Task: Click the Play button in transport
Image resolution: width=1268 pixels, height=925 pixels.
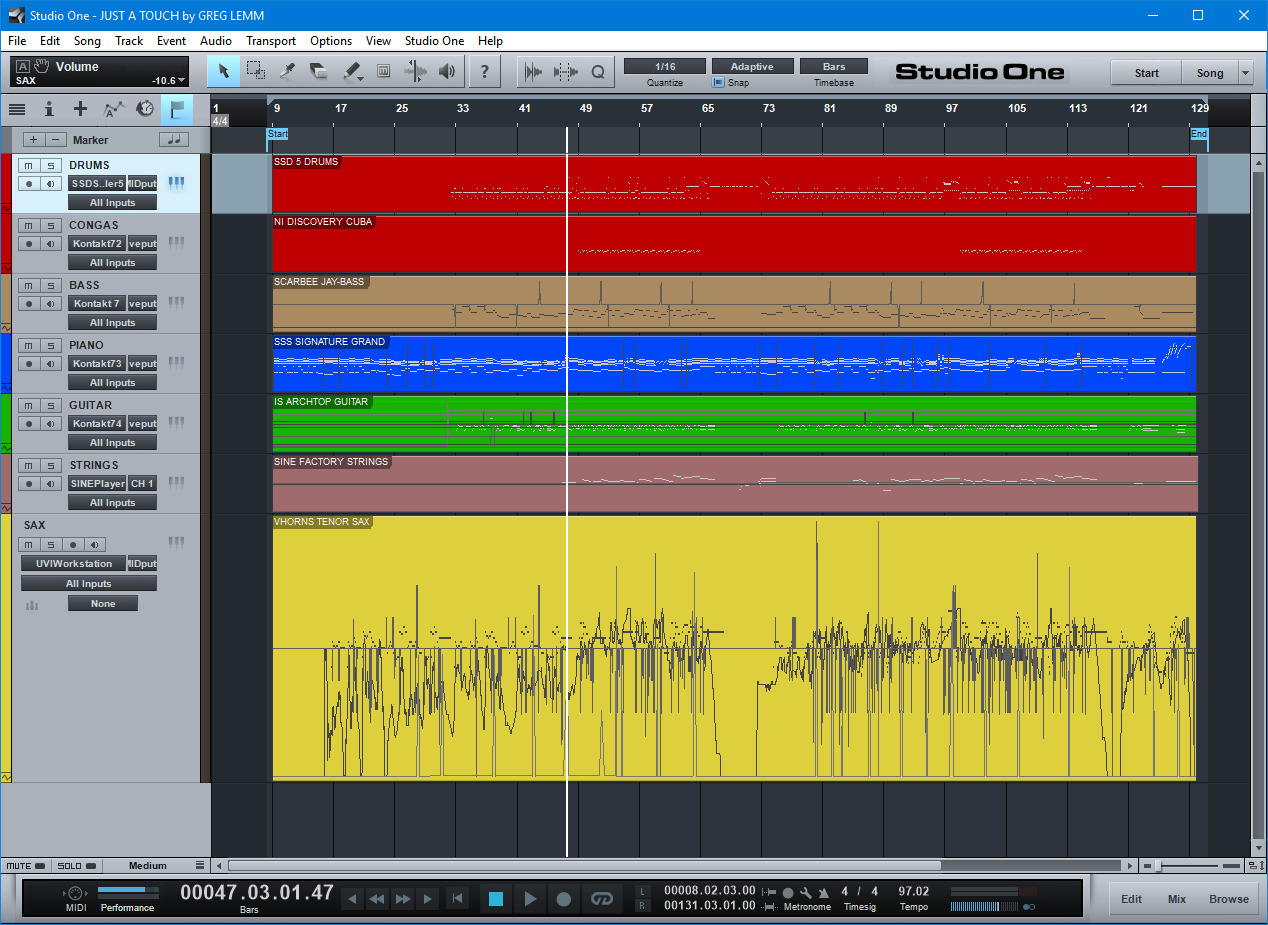Action: click(x=530, y=899)
